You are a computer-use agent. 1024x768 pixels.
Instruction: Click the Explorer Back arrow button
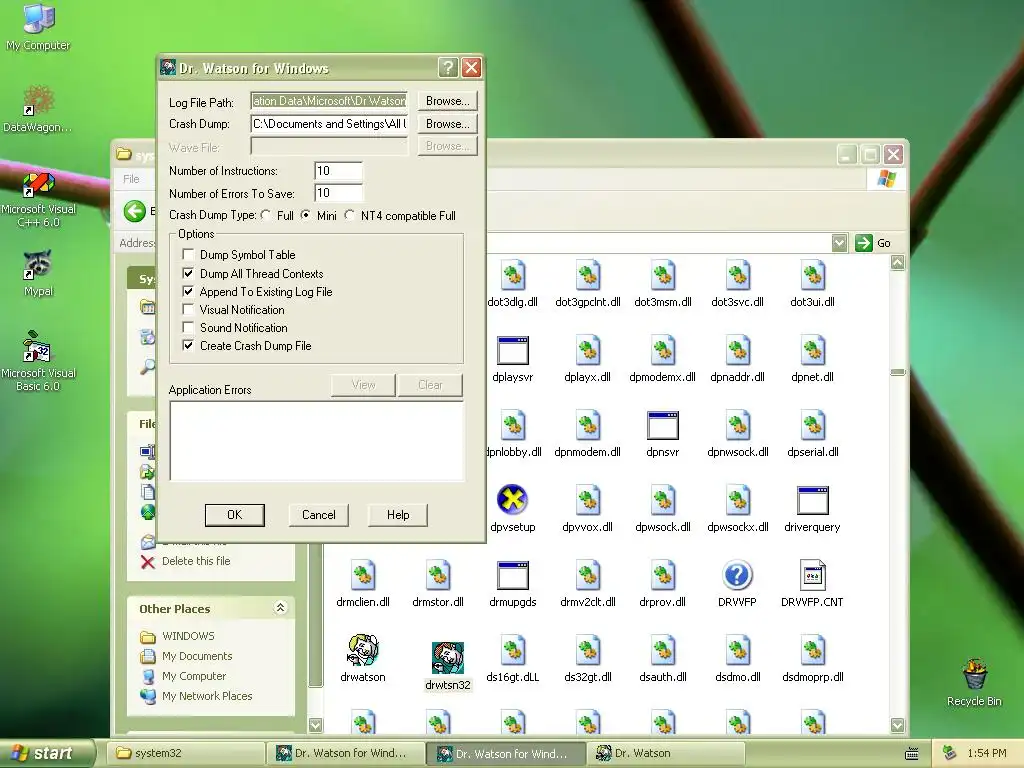click(135, 211)
